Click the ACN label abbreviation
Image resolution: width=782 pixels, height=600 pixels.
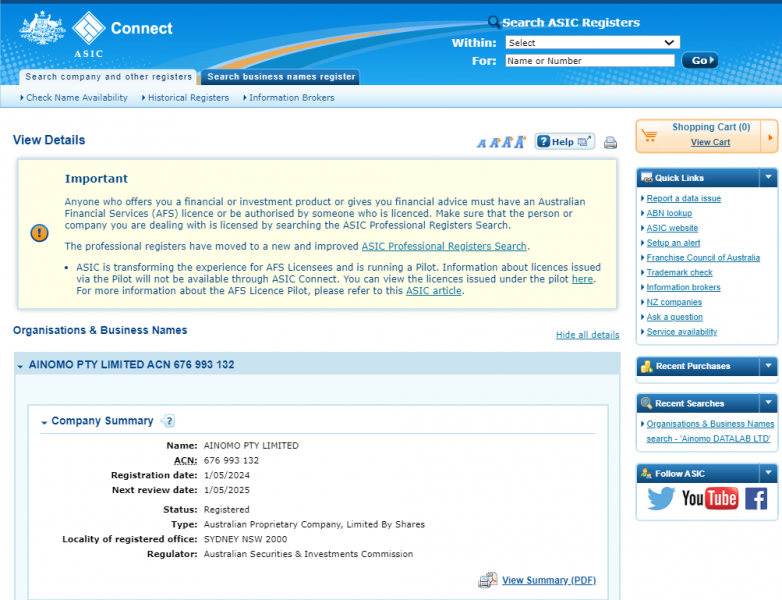click(186, 460)
